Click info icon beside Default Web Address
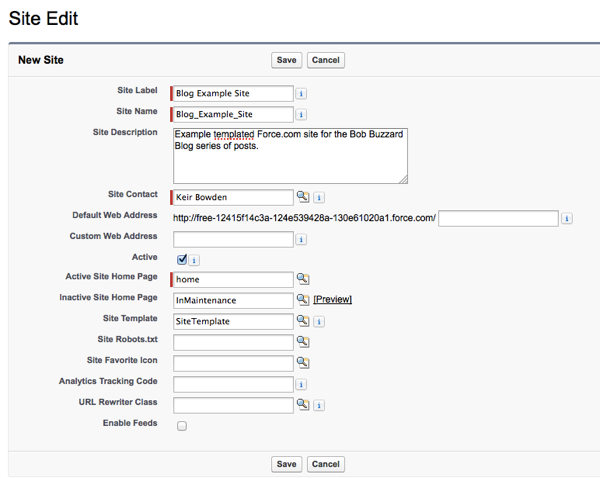600x478 pixels. pos(567,219)
